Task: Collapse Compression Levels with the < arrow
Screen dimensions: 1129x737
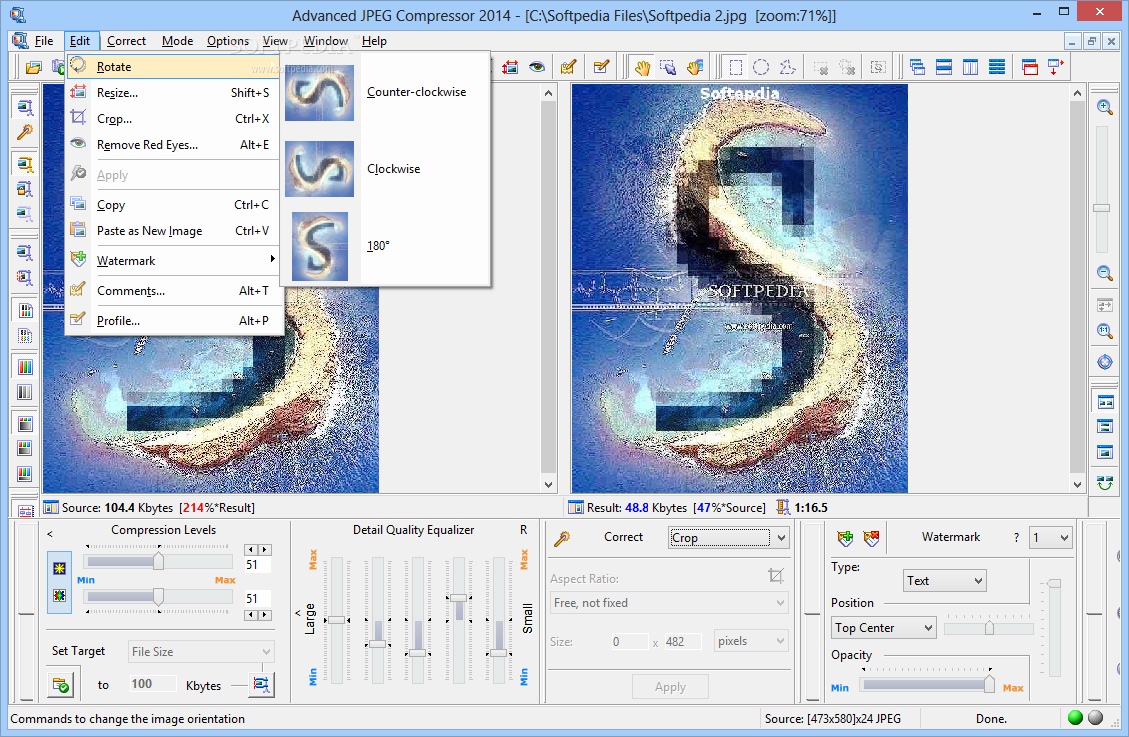Action: point(50,534)
